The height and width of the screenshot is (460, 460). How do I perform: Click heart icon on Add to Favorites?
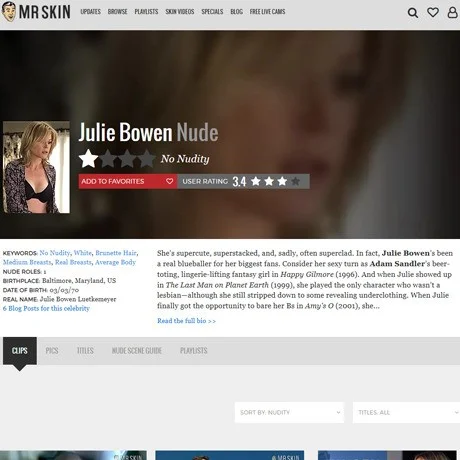pos(170,181)
